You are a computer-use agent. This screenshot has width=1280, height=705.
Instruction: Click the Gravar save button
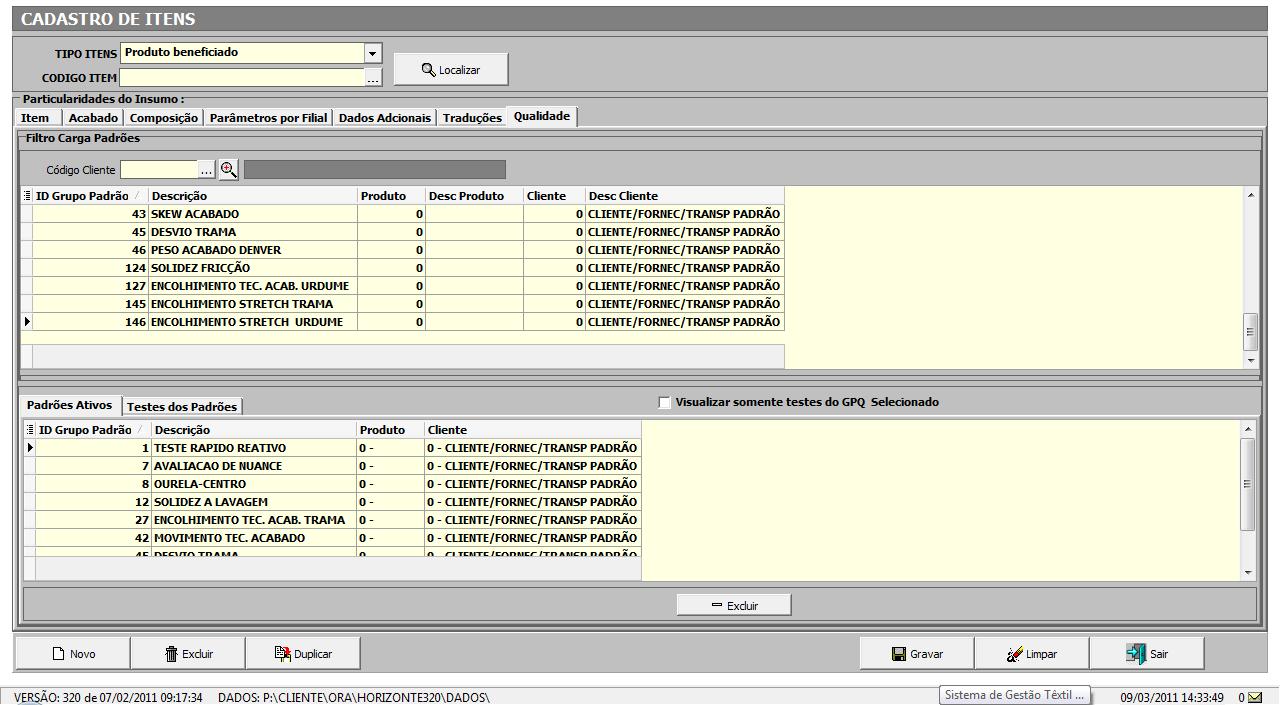917,654
